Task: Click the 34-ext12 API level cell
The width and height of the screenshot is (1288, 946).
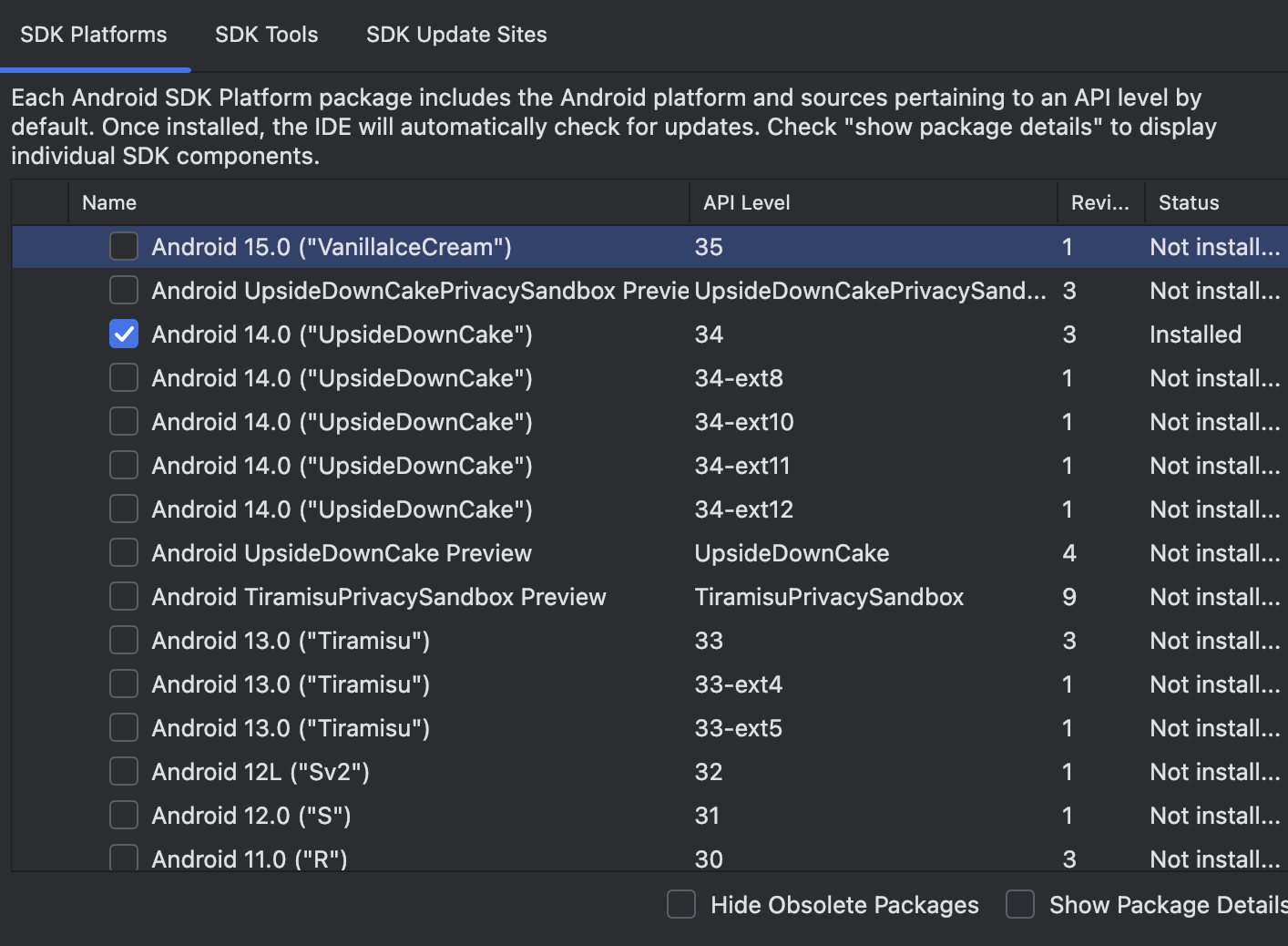Action: pos(744,509)
